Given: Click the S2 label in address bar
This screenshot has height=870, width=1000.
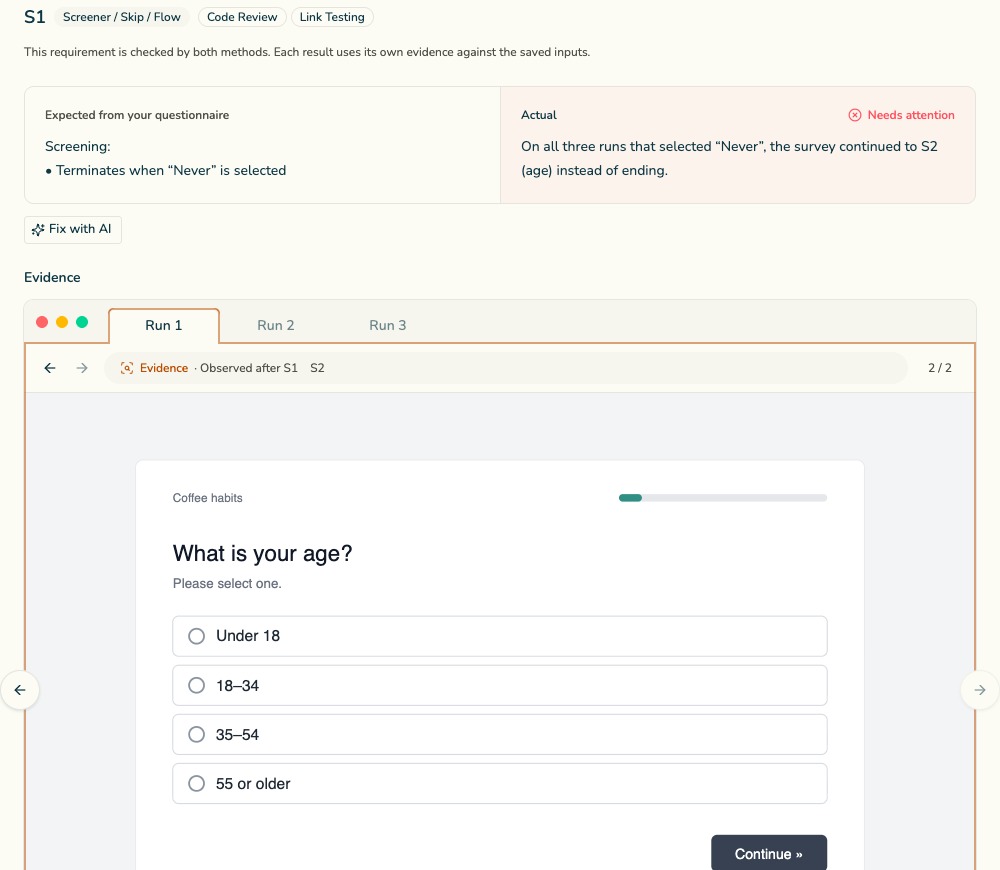Looking at the screenshot, I should tap(317, 368).
